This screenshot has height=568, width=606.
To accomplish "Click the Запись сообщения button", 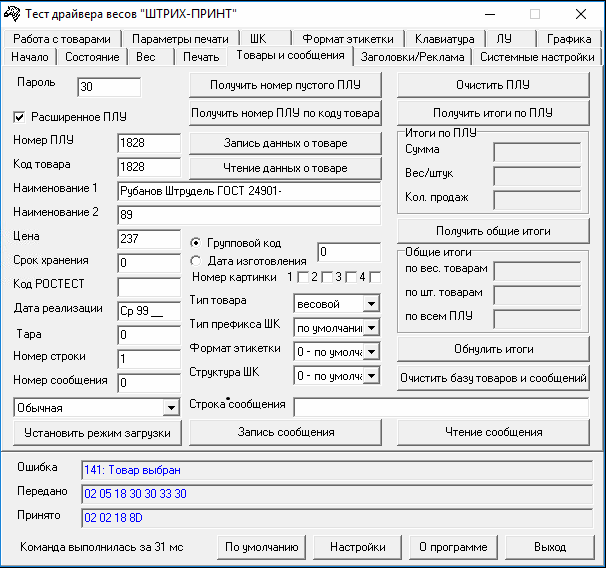I will [285, 432].
